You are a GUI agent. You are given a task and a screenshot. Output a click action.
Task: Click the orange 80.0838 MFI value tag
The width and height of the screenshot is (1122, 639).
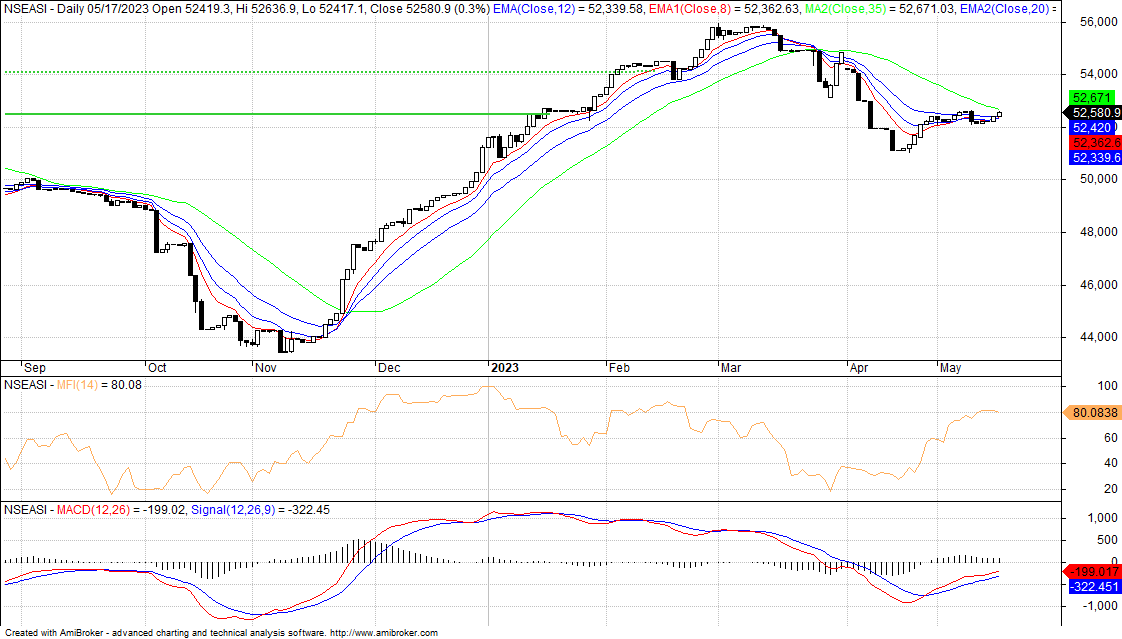[x=1091, y=413]
